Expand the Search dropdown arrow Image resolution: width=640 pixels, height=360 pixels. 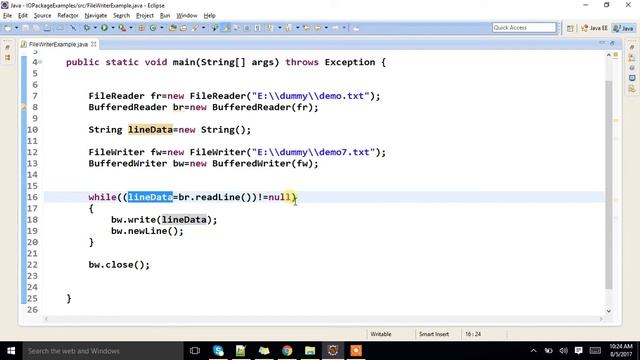click(x=203, y=28)
